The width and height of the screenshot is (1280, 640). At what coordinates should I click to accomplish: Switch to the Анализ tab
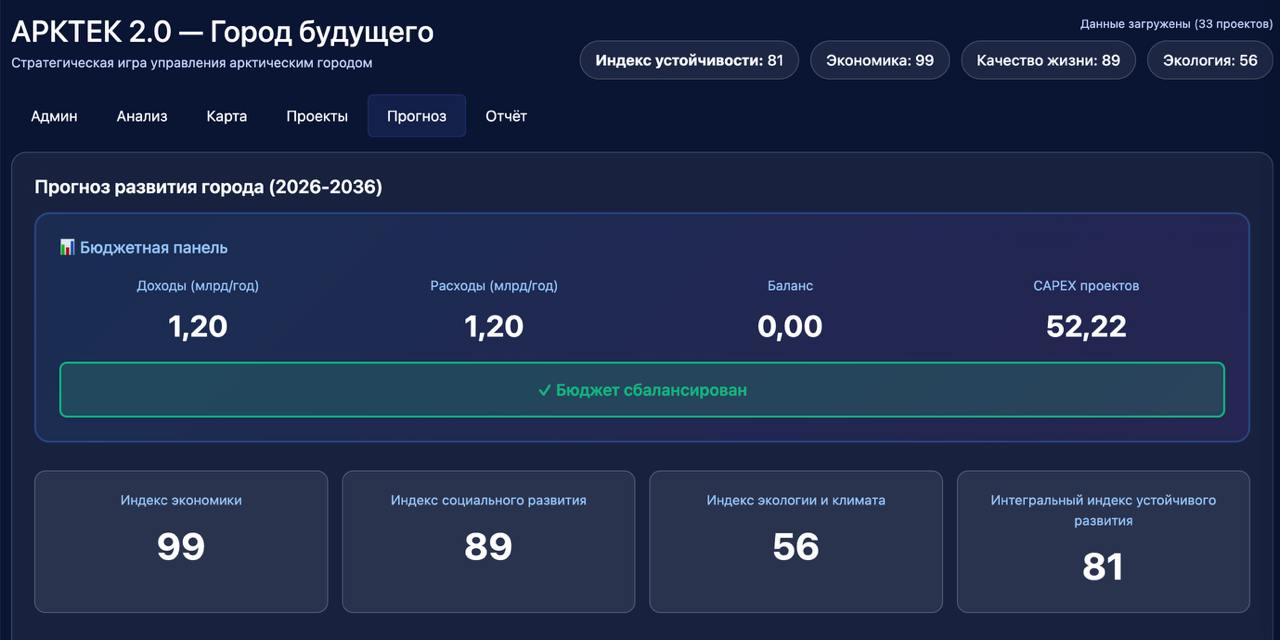pos(142,116)
